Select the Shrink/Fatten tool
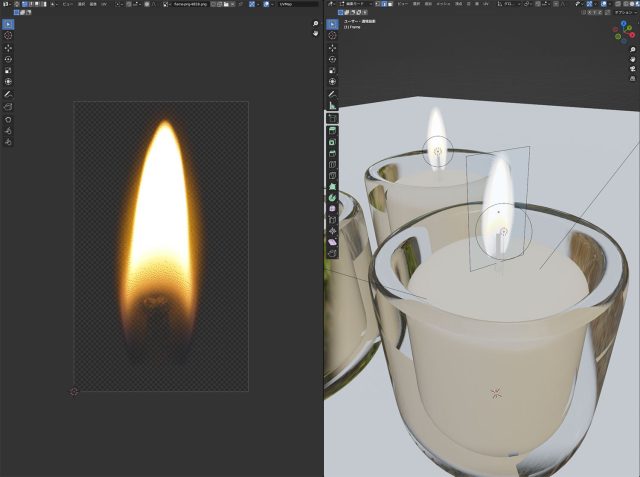Viewport: 640px width, 477px height. [332, 231]
